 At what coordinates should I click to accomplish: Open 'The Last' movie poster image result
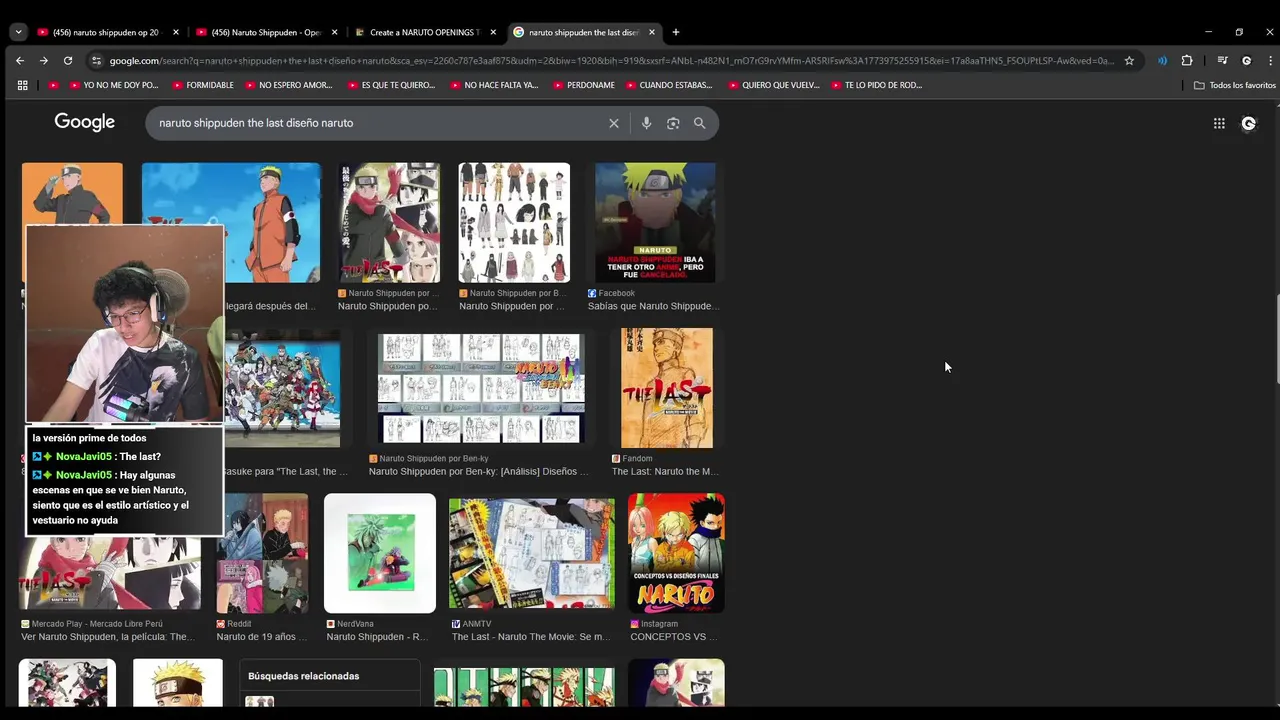[389, 223]
